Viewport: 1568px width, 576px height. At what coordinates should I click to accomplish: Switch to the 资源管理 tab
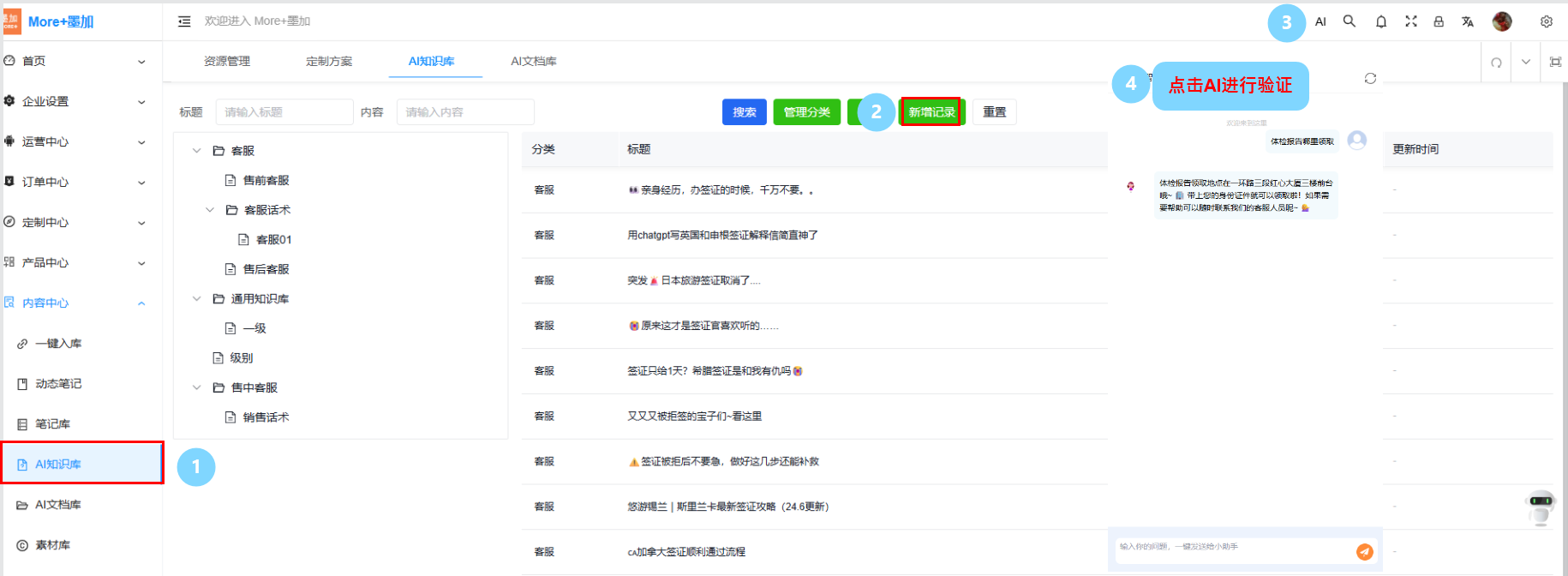(x=227, y=62)
